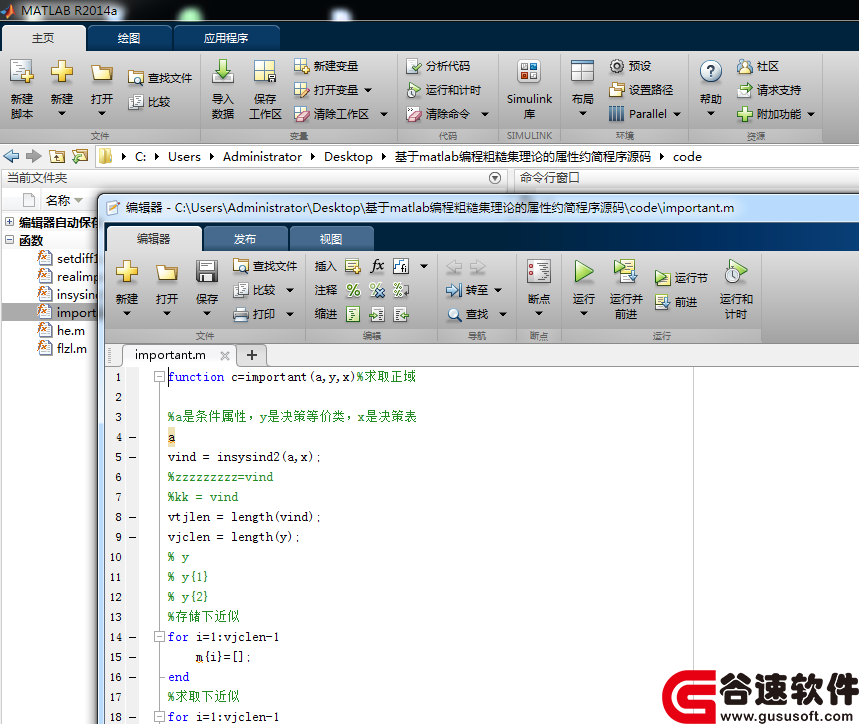Click the smart indent icon beside 缩进

point(353,314)
